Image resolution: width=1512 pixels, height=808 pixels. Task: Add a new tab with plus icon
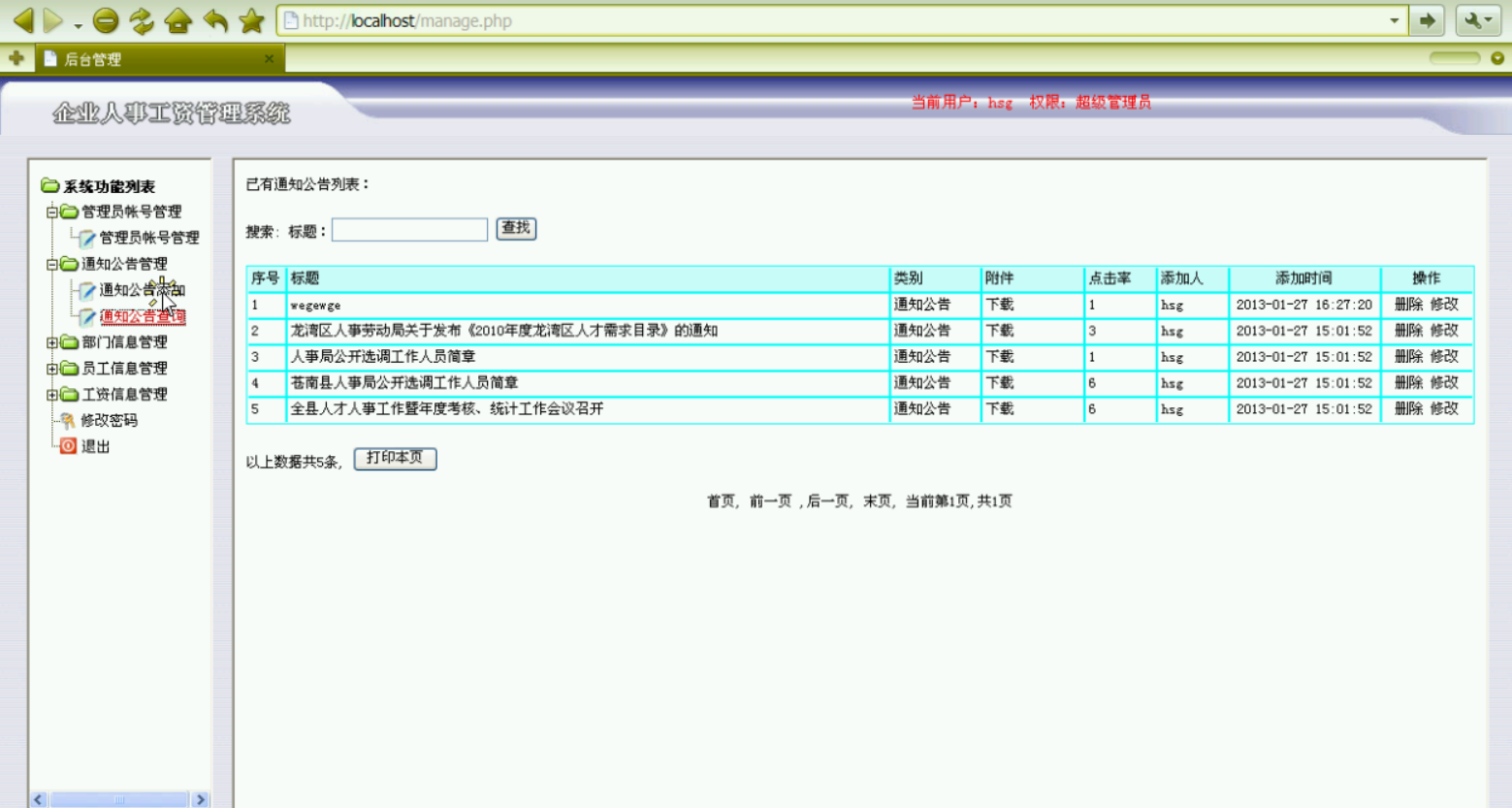pyautogui.click(x=16, y=58)
